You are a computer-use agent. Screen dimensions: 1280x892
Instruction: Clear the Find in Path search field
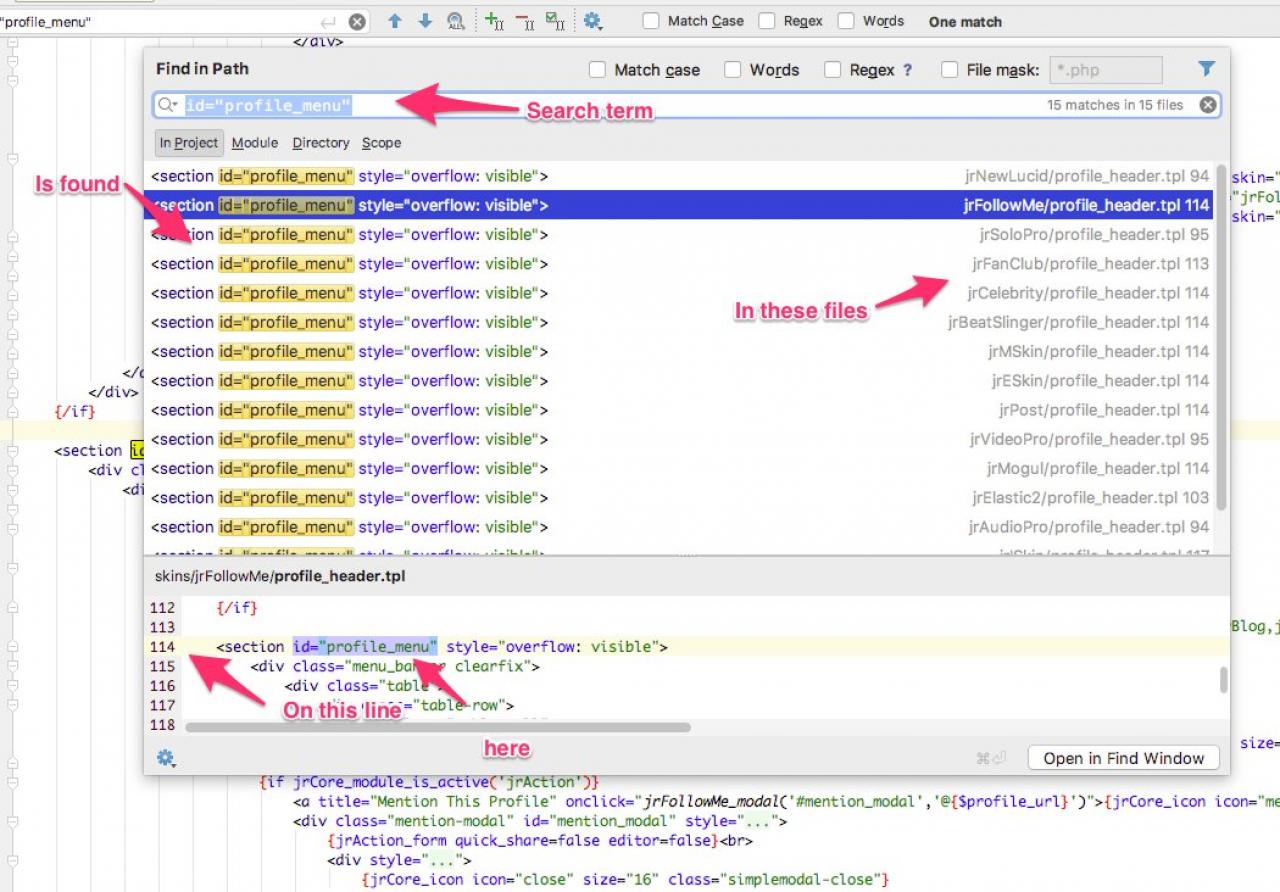click(1208, 105)
